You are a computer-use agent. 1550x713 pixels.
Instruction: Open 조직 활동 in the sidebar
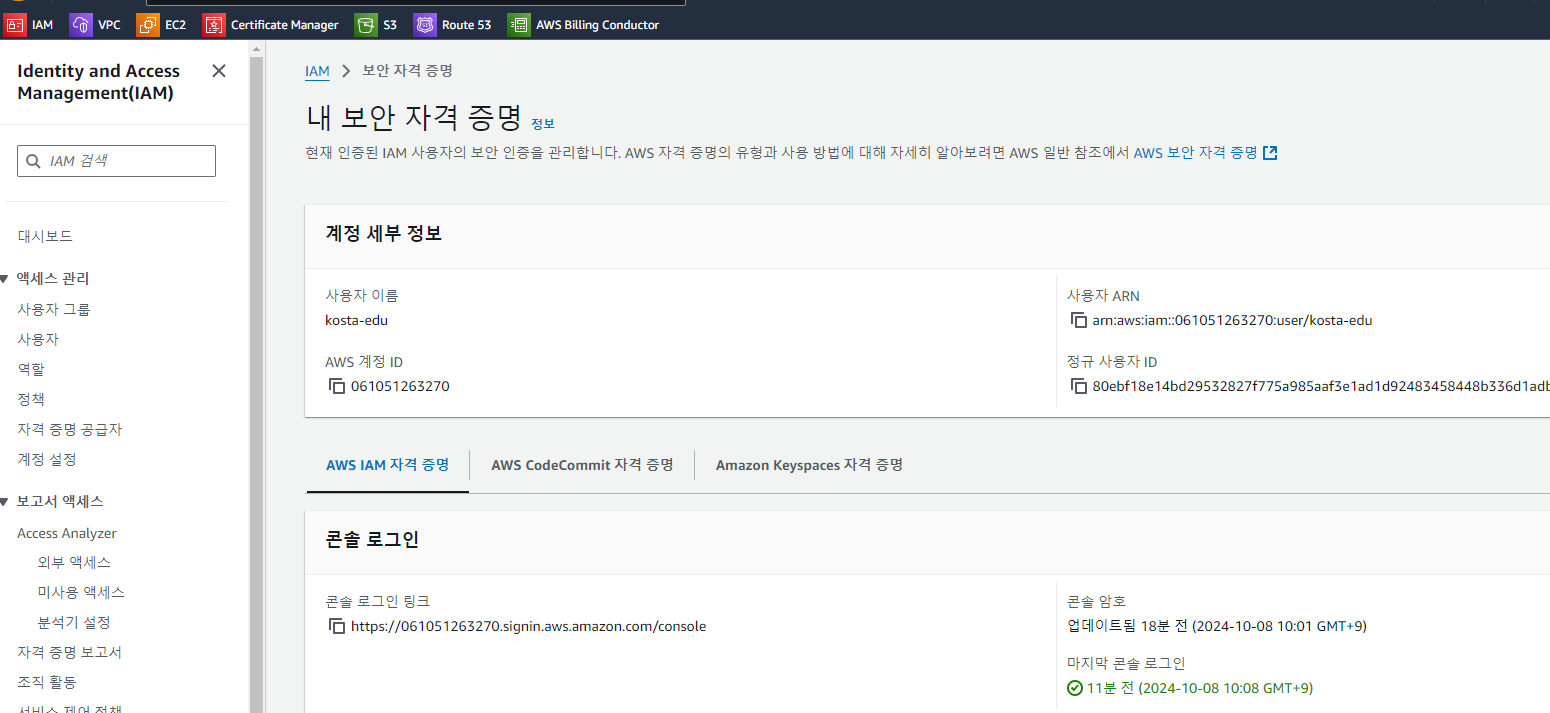click(47, 682)
